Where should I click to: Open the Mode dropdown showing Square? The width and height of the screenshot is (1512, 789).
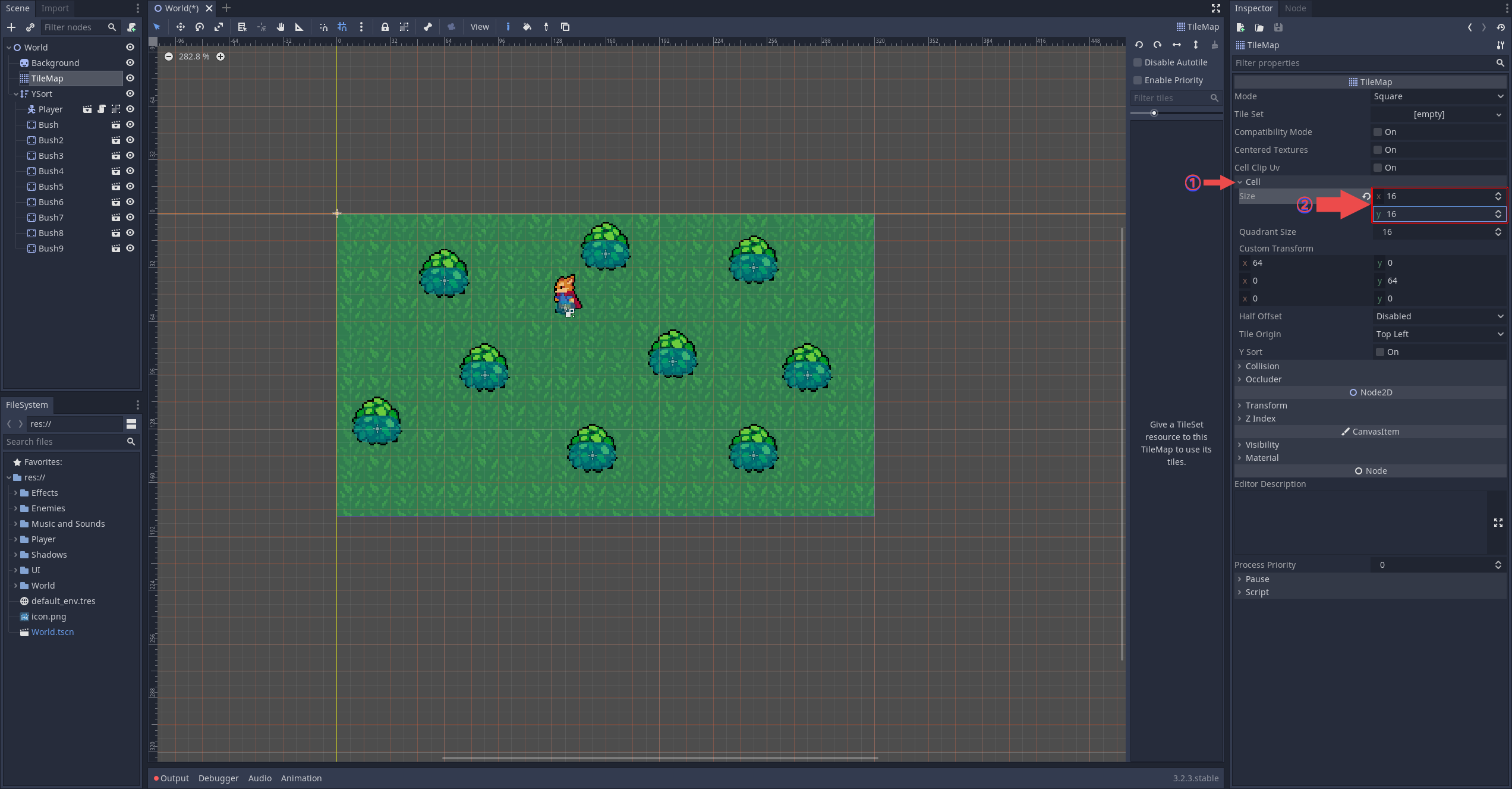pyautogui.click(x=1438, y=96)
